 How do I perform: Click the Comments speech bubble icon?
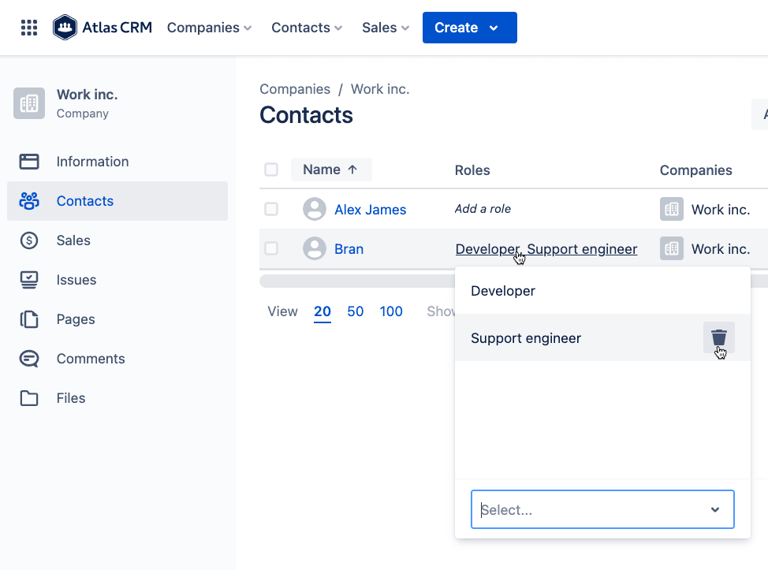29,359
